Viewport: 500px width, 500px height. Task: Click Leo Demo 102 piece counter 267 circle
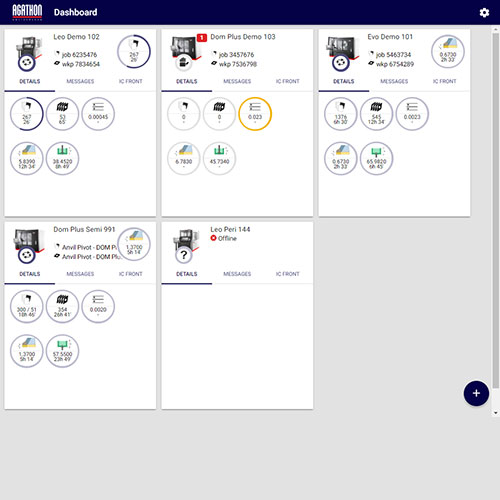pos(27,114)
